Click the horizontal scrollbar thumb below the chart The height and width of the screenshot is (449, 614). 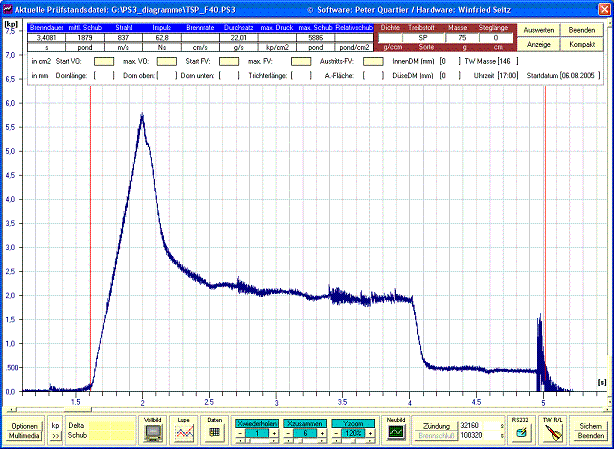(77, 409)
